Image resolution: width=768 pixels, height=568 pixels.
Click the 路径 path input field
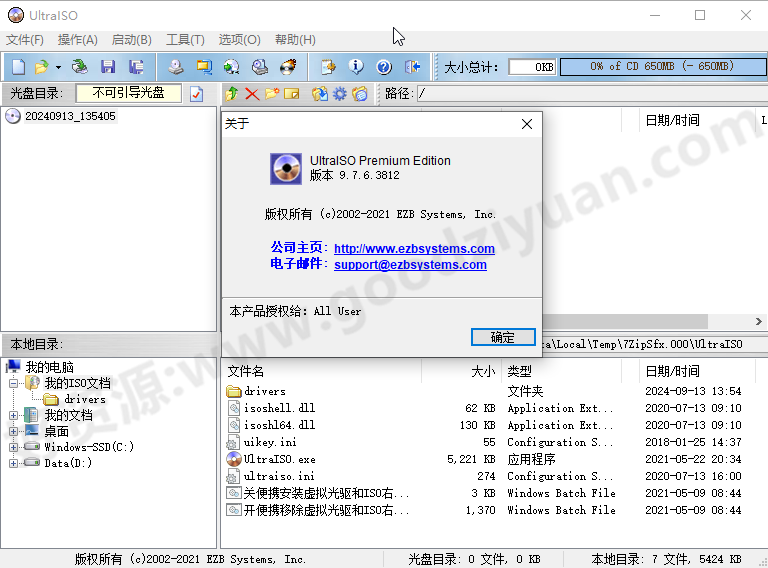click(x=592, y=94)
